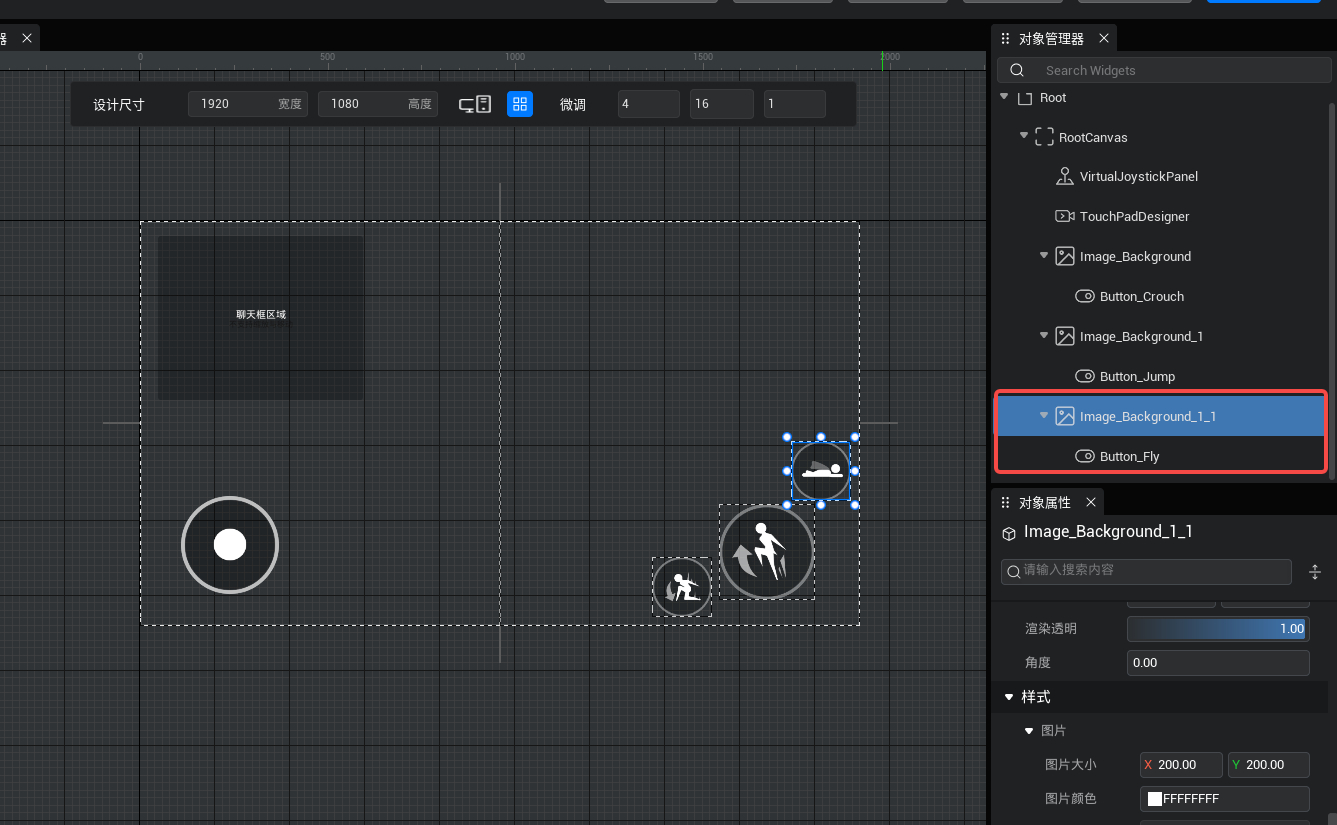
Task: Select Image_Background_1 in the object tree
Action: [x=1141, y=337]
